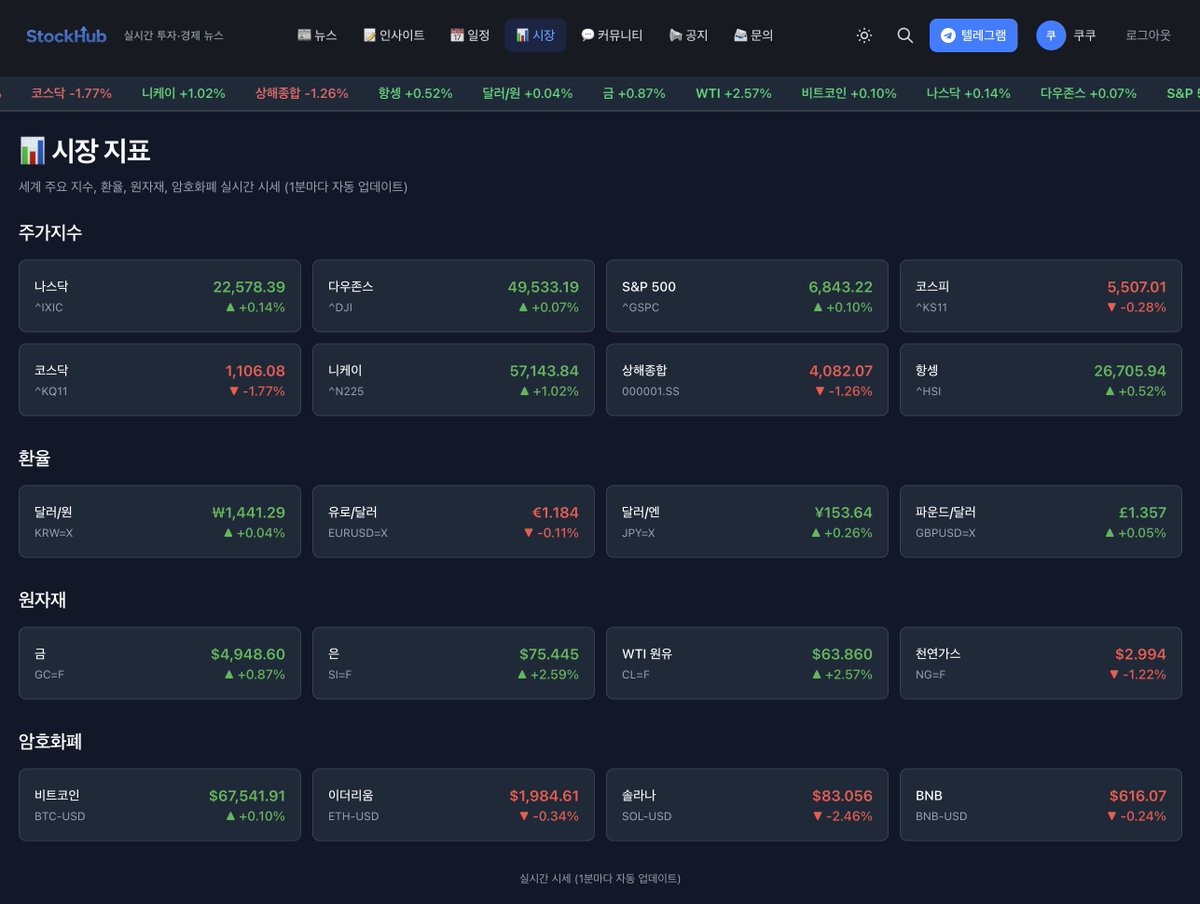Image resolution: width=1200 pixels, height=904 pixels.
Task: Open the 일정 nav menu item
Action: point(470,35)
